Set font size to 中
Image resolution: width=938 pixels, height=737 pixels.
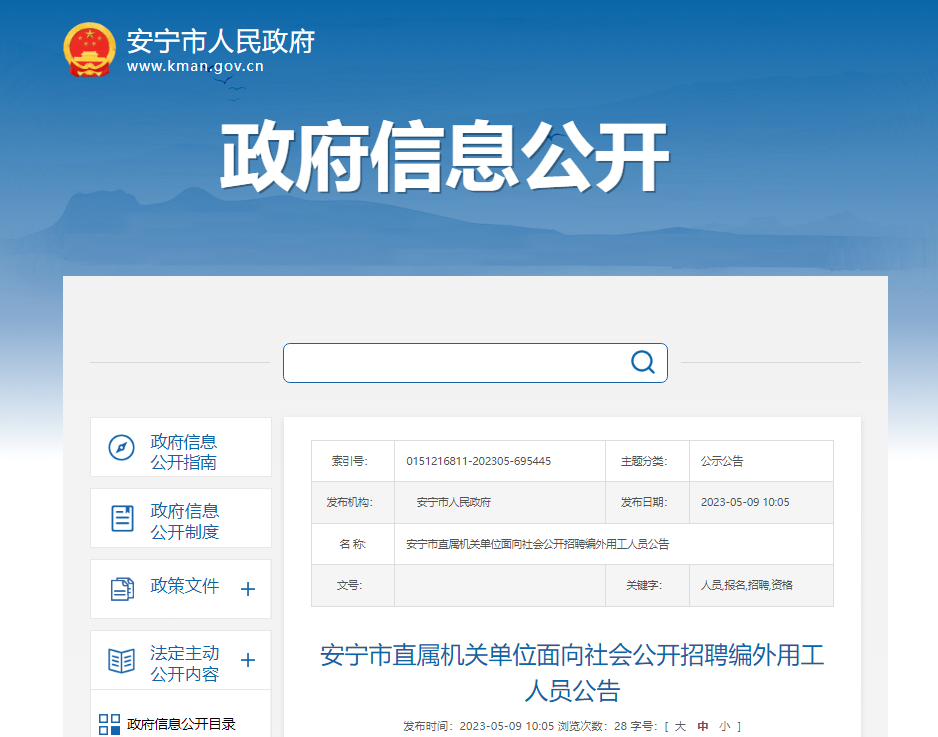coord(702,726)
